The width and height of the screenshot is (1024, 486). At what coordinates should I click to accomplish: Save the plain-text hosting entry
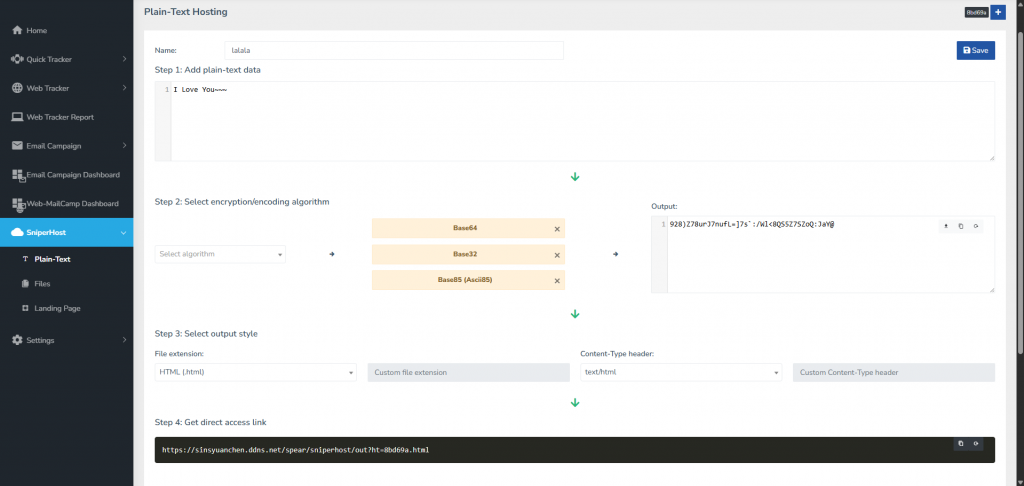pyautogui.click(x=976, y=50)
